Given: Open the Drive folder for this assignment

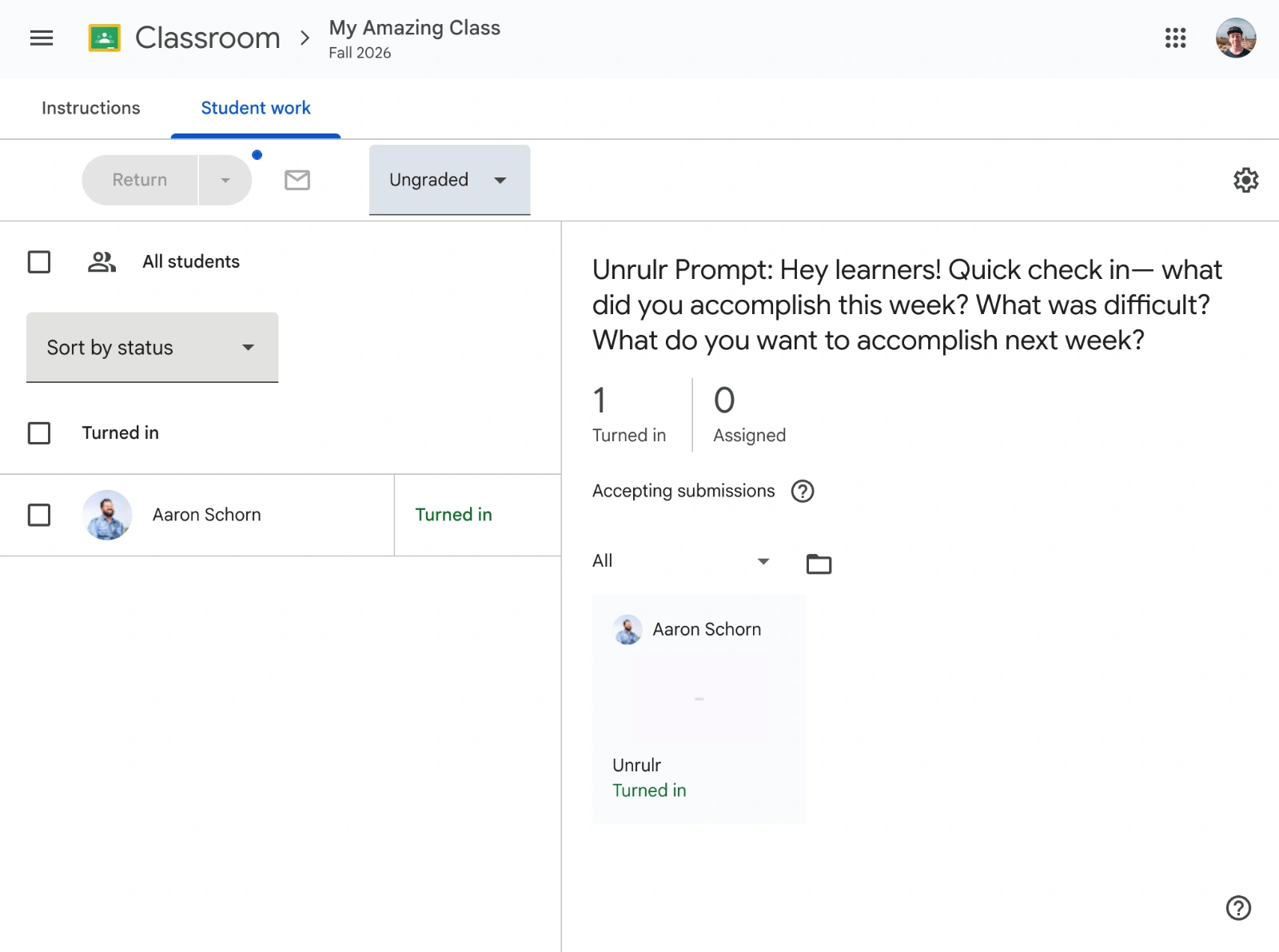Looking at the screenshot, I should pos(819,563).
